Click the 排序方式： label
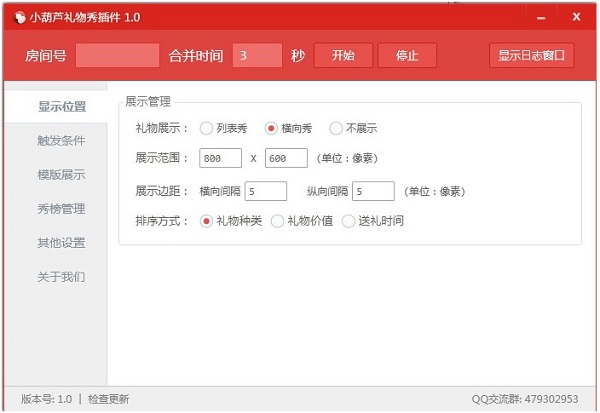 point(162,221)
